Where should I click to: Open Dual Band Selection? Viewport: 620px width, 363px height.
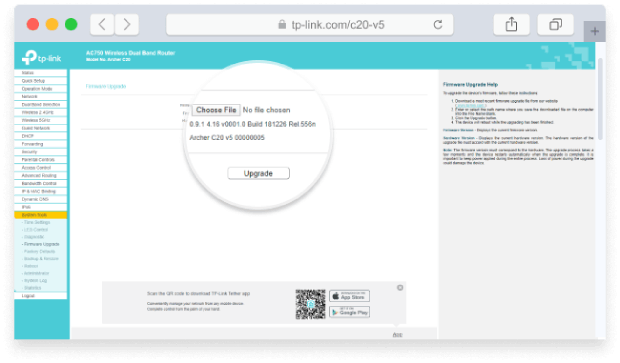click(40, 104)
